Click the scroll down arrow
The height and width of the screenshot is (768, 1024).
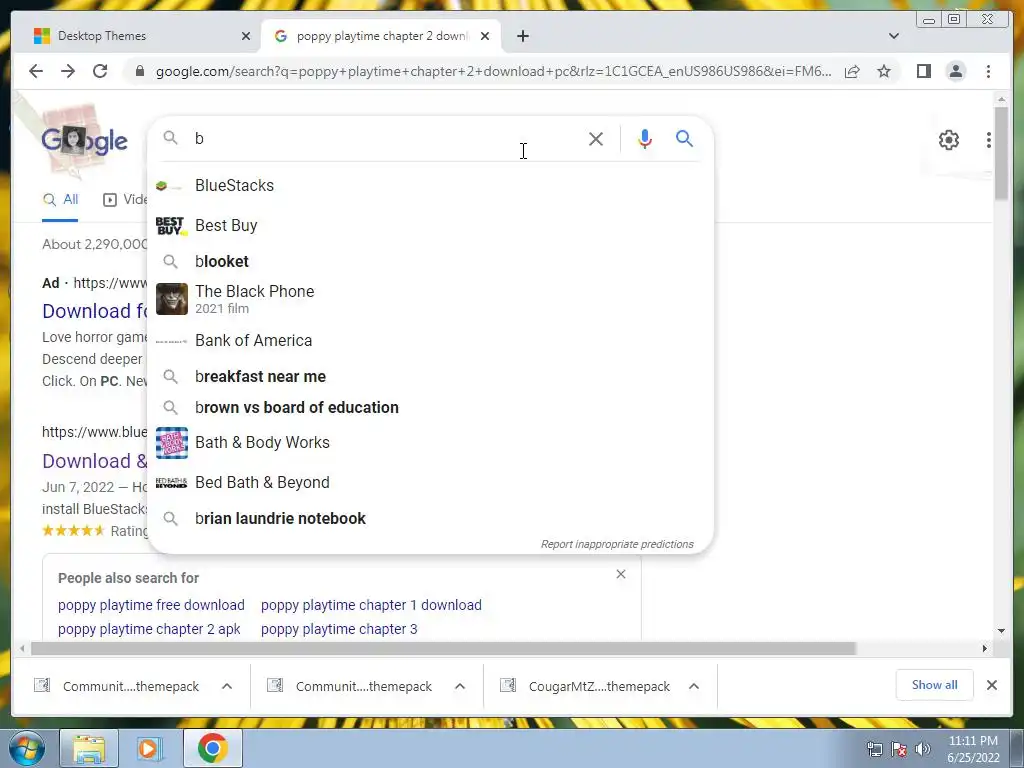(x=1001, y=631)
